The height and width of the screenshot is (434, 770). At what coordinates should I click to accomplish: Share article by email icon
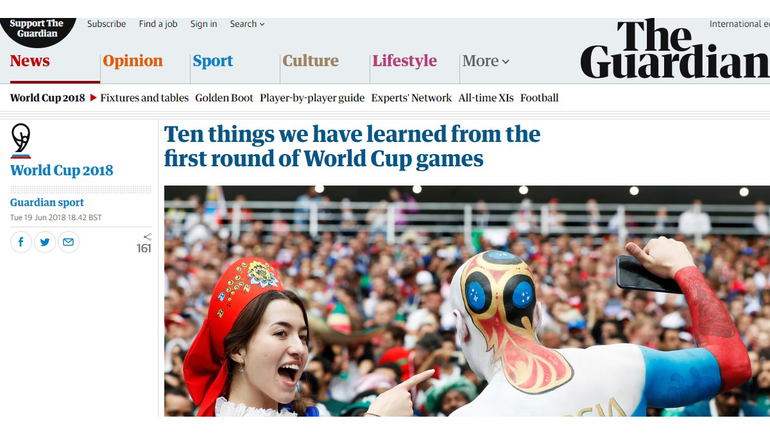pyautogui.click(x=68, y=242)
